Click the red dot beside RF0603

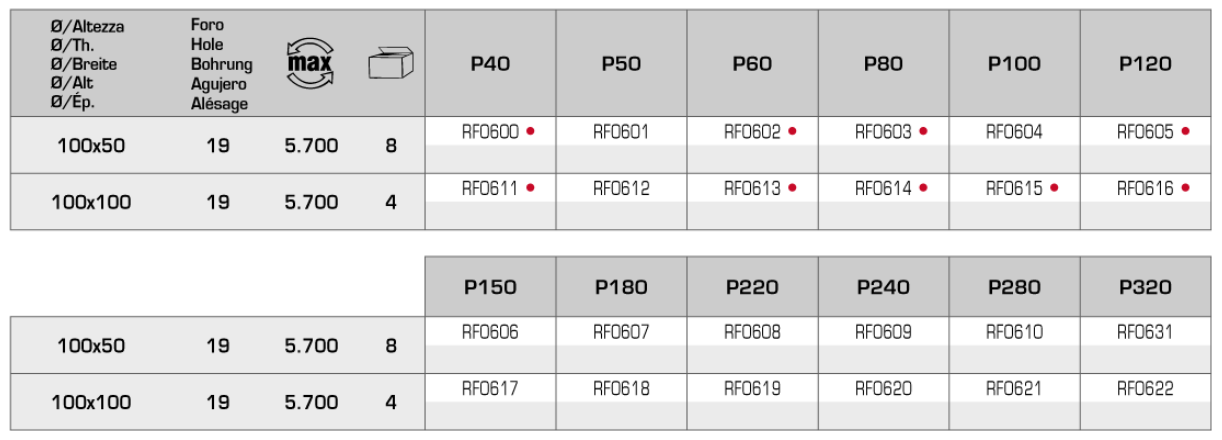click(x=923, y=131)
